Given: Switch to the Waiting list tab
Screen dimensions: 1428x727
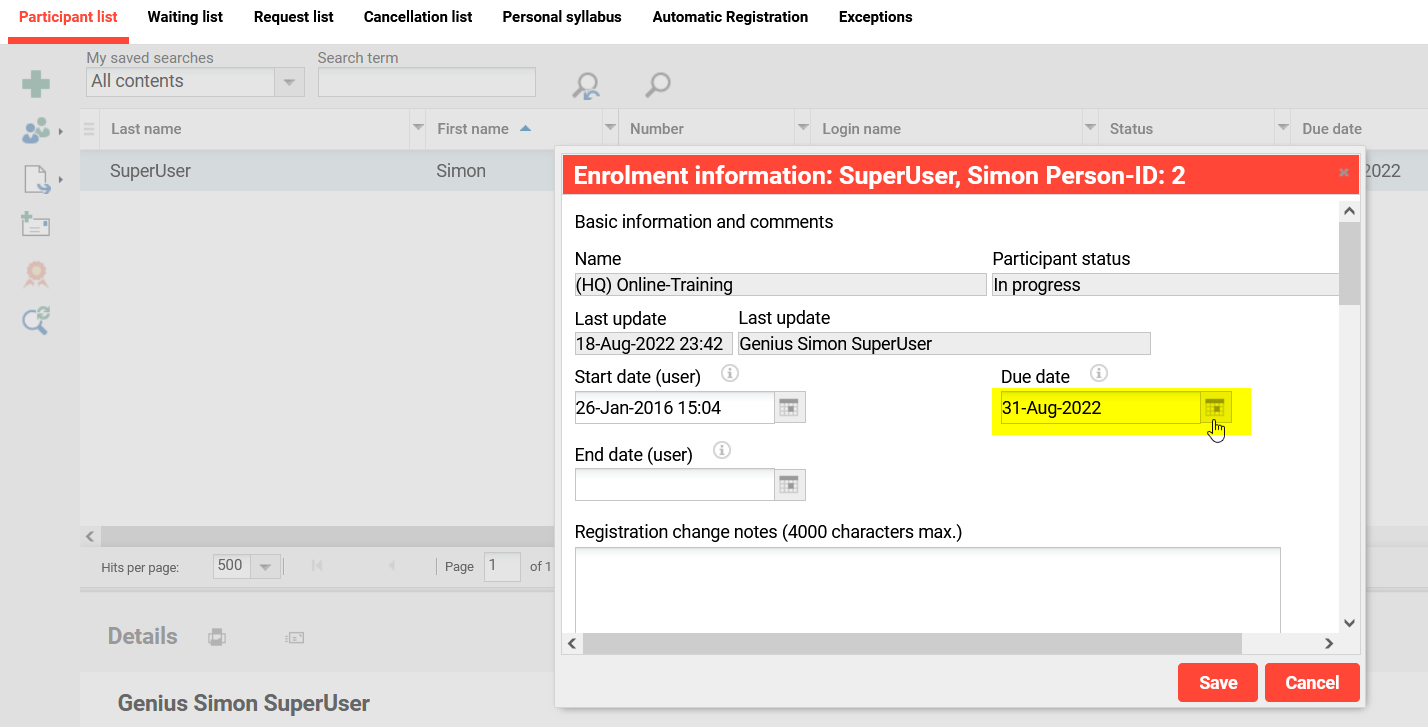Looking at the screenshot, I should click(185, 17).
